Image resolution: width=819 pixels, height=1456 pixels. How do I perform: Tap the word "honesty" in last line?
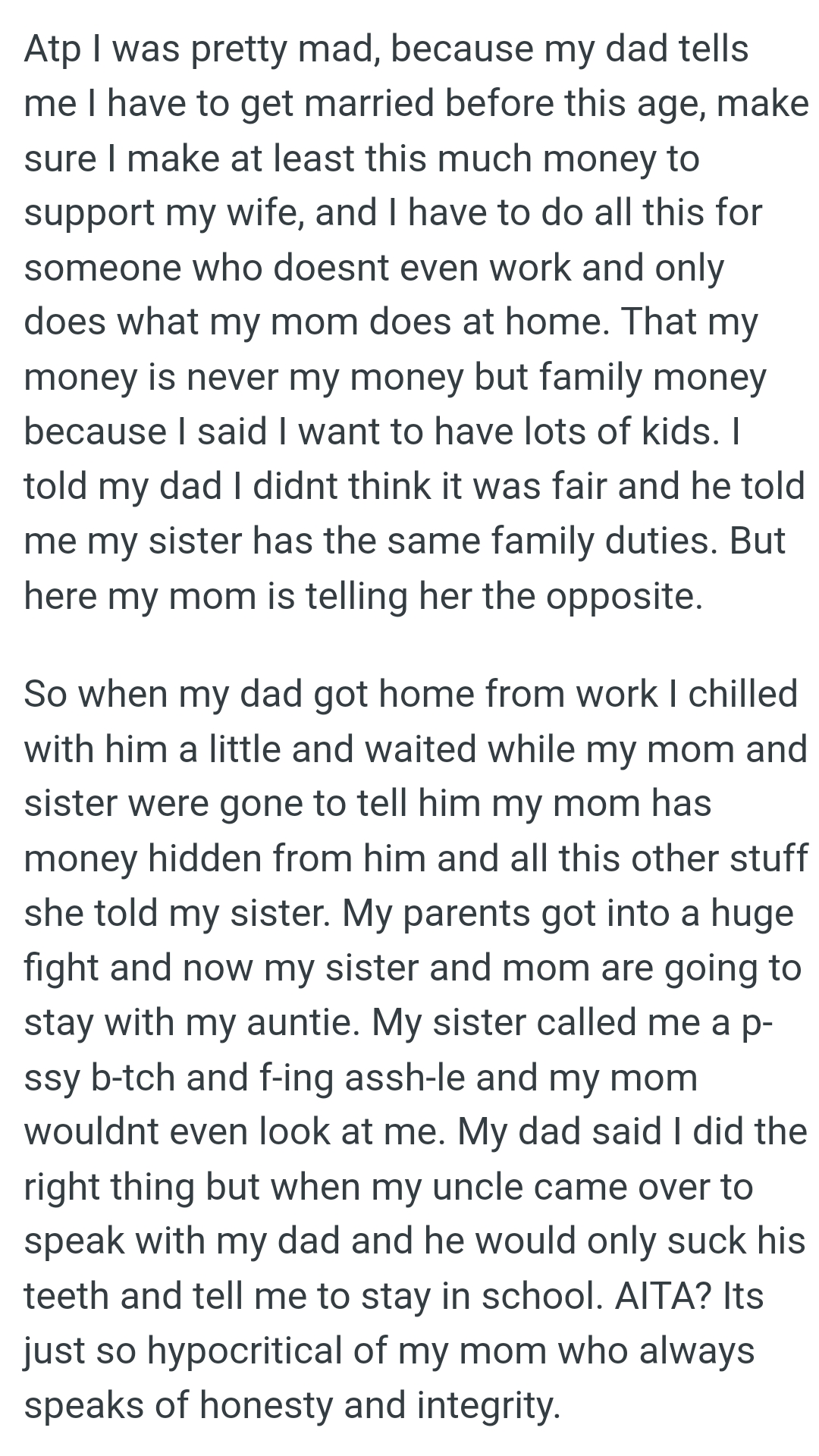[266, 1405]
